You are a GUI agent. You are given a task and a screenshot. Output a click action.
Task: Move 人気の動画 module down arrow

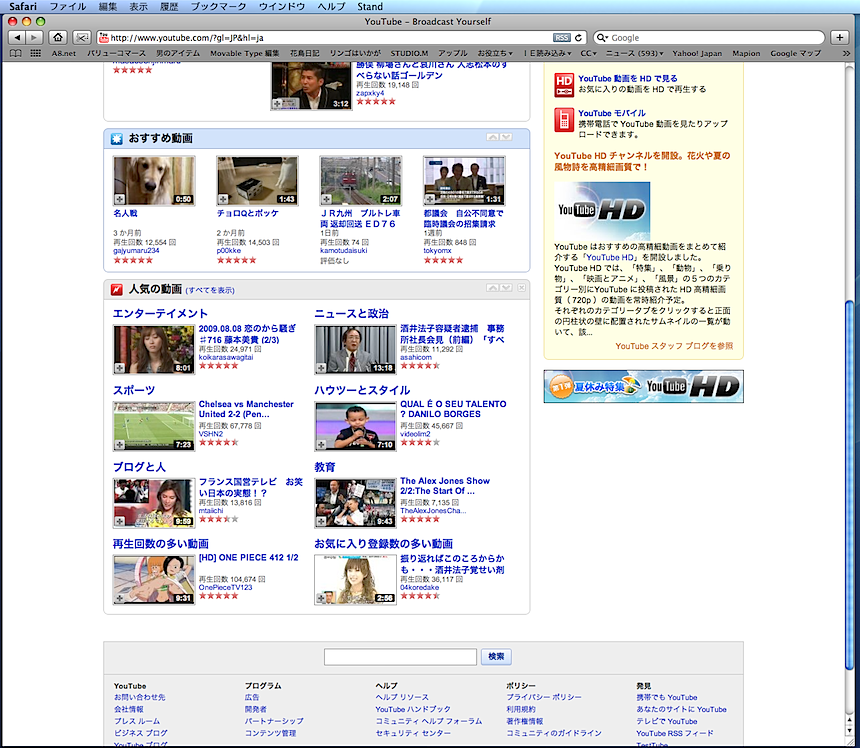coord(506,288)
